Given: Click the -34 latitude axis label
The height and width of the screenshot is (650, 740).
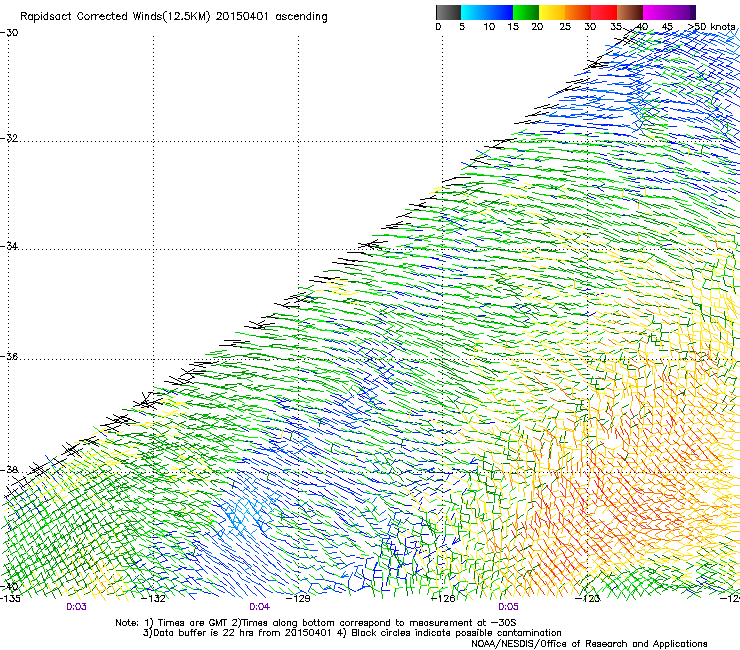Looking at the screenshot, I should (9, 246).
